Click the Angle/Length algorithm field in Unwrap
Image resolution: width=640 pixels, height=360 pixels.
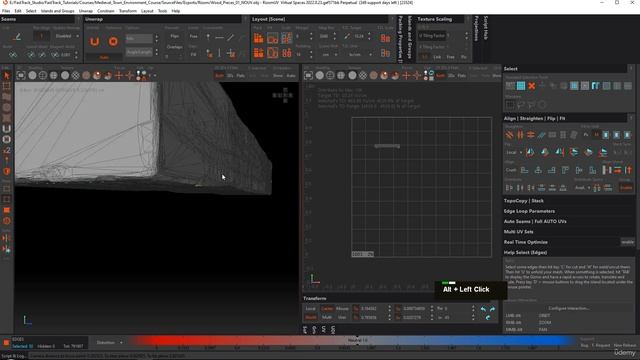pos(139,52)
